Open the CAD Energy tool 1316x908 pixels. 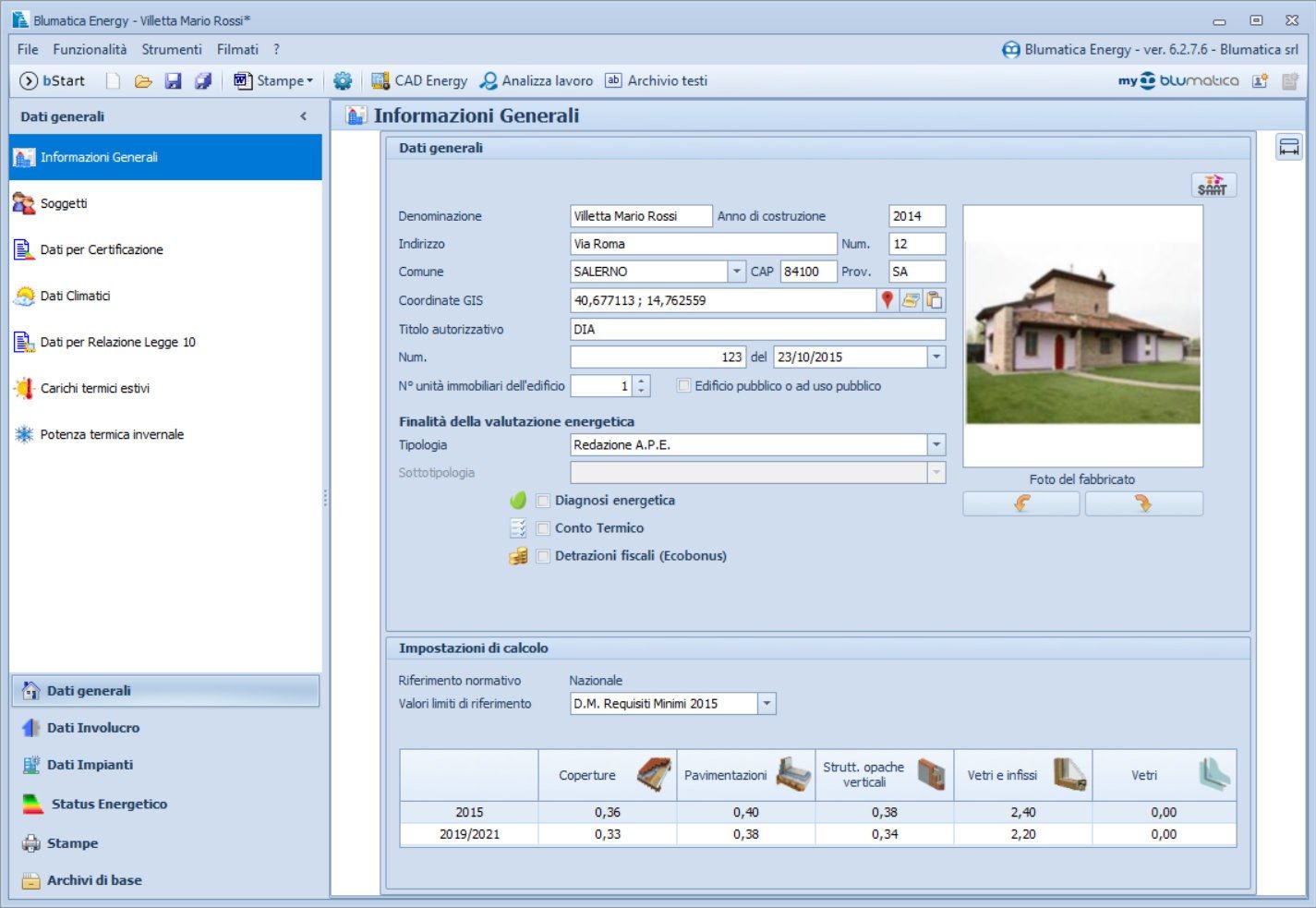[x=419, y=80]
